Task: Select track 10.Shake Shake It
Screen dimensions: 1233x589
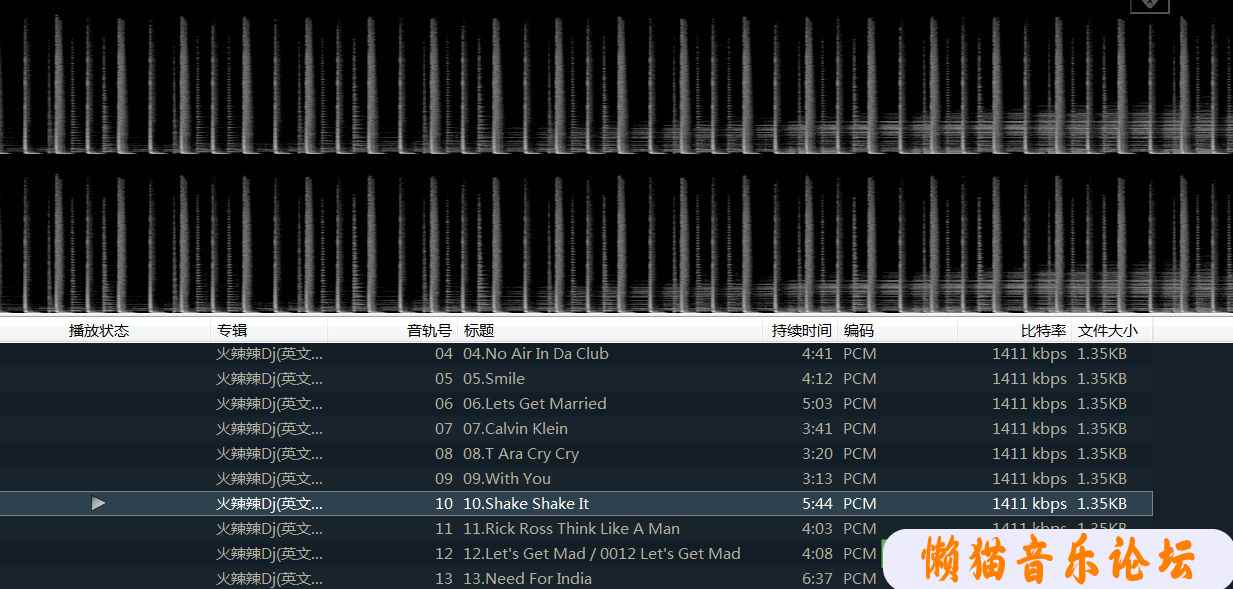Action: pos(526,503)
